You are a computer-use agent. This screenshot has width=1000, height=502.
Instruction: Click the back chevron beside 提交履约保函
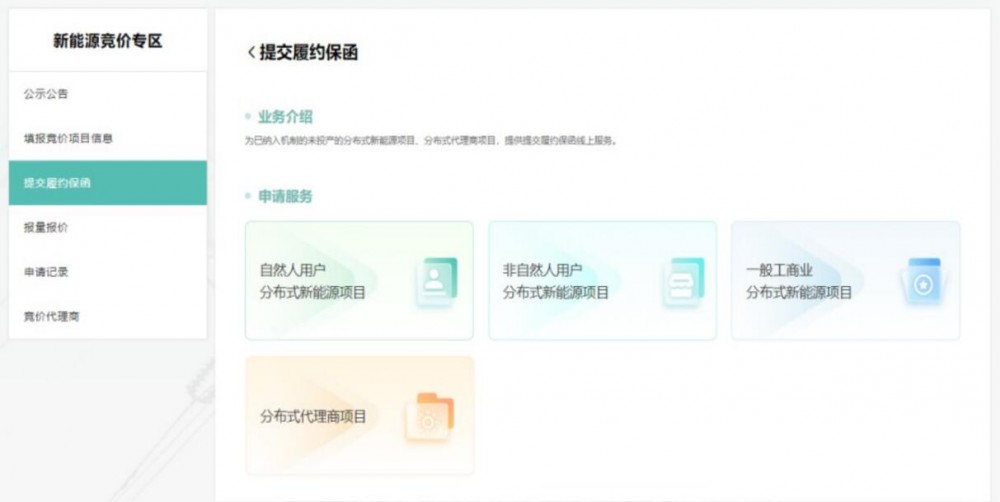pos(251,53)
